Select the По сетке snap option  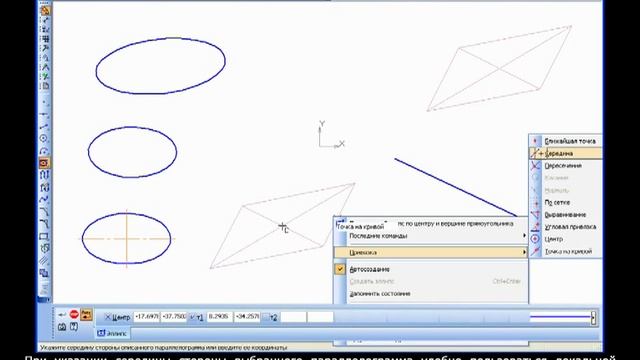(565, 202)
